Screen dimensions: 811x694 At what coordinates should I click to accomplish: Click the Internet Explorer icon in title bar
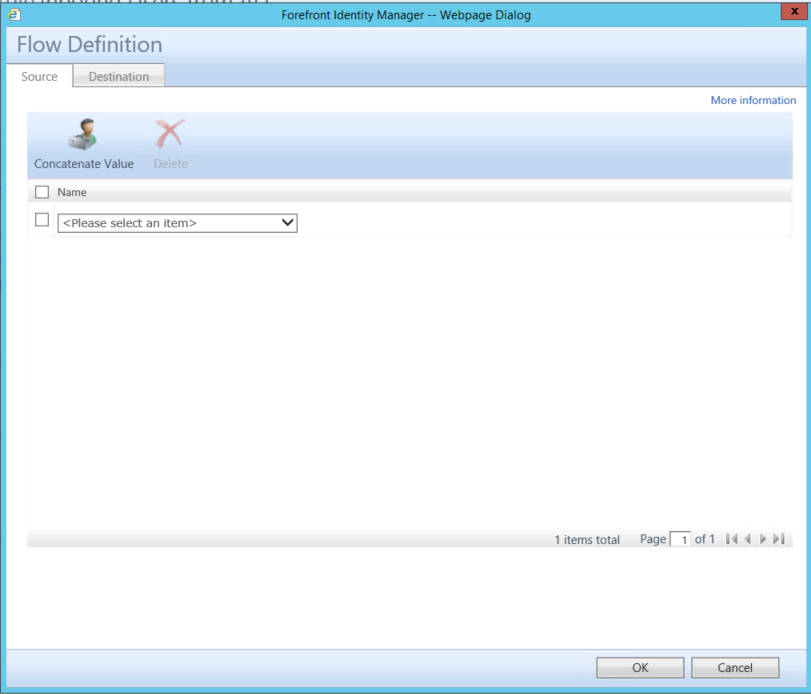pyautogui.click(x=14, y=14)
